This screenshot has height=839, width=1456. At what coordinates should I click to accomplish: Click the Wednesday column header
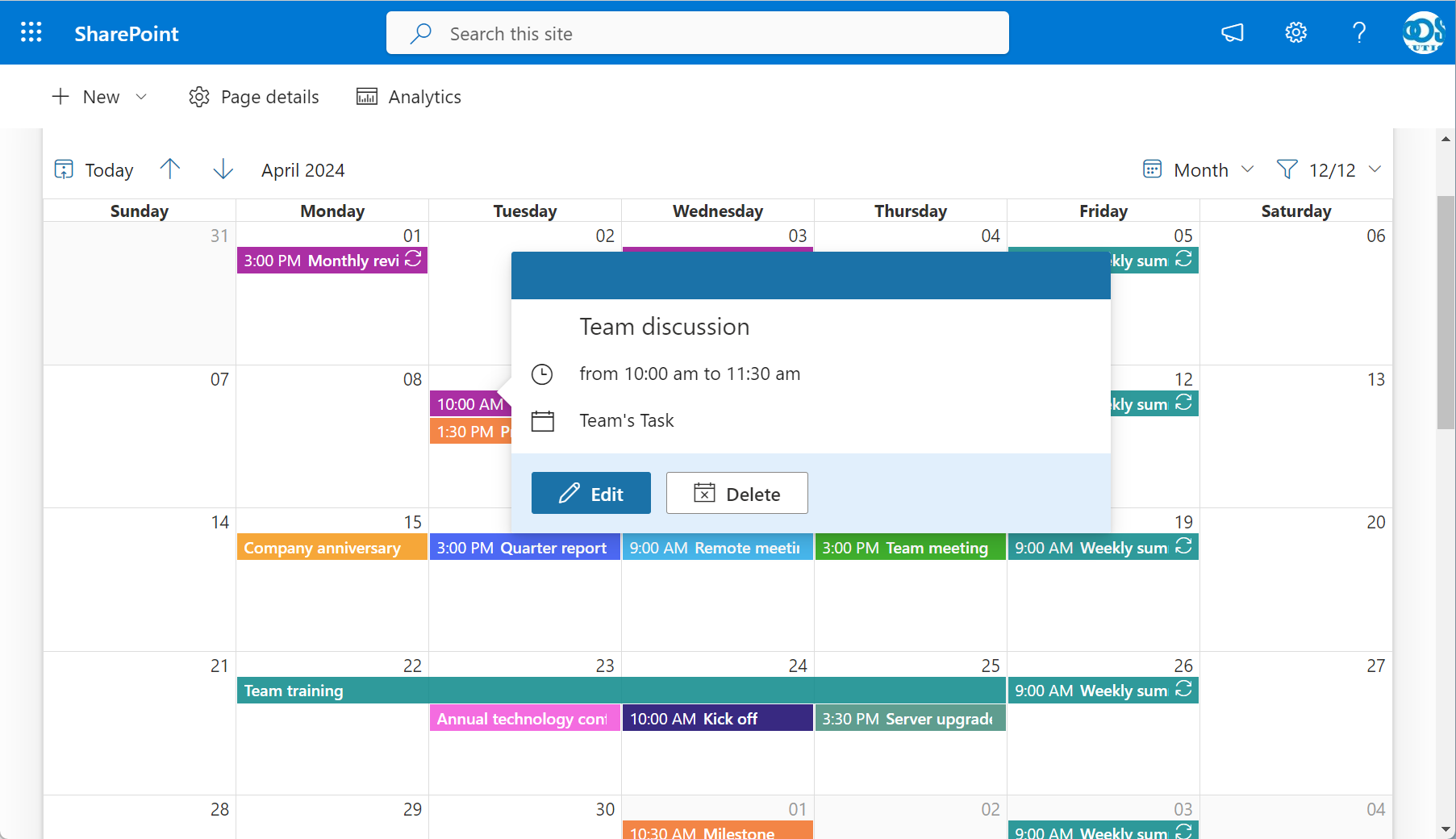718,211
